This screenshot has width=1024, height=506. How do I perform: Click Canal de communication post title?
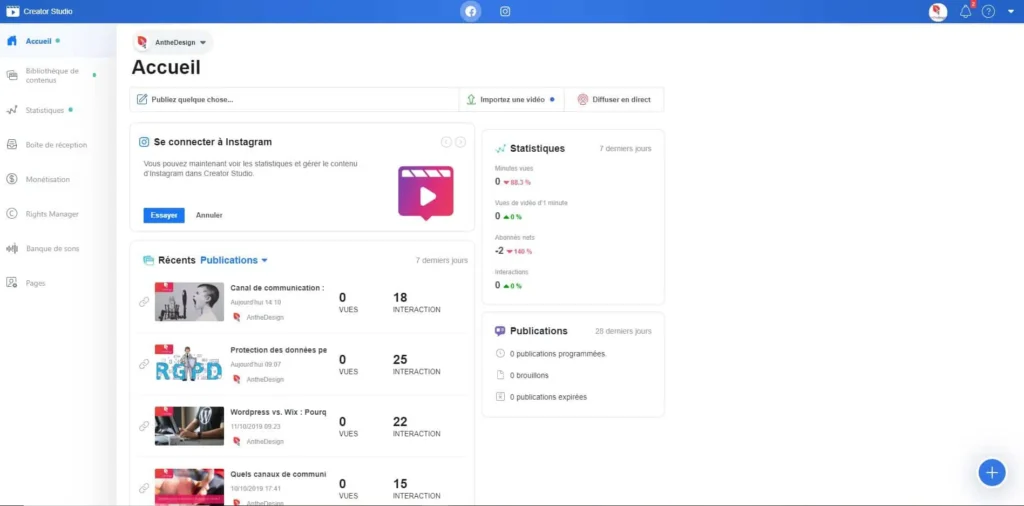278,287
